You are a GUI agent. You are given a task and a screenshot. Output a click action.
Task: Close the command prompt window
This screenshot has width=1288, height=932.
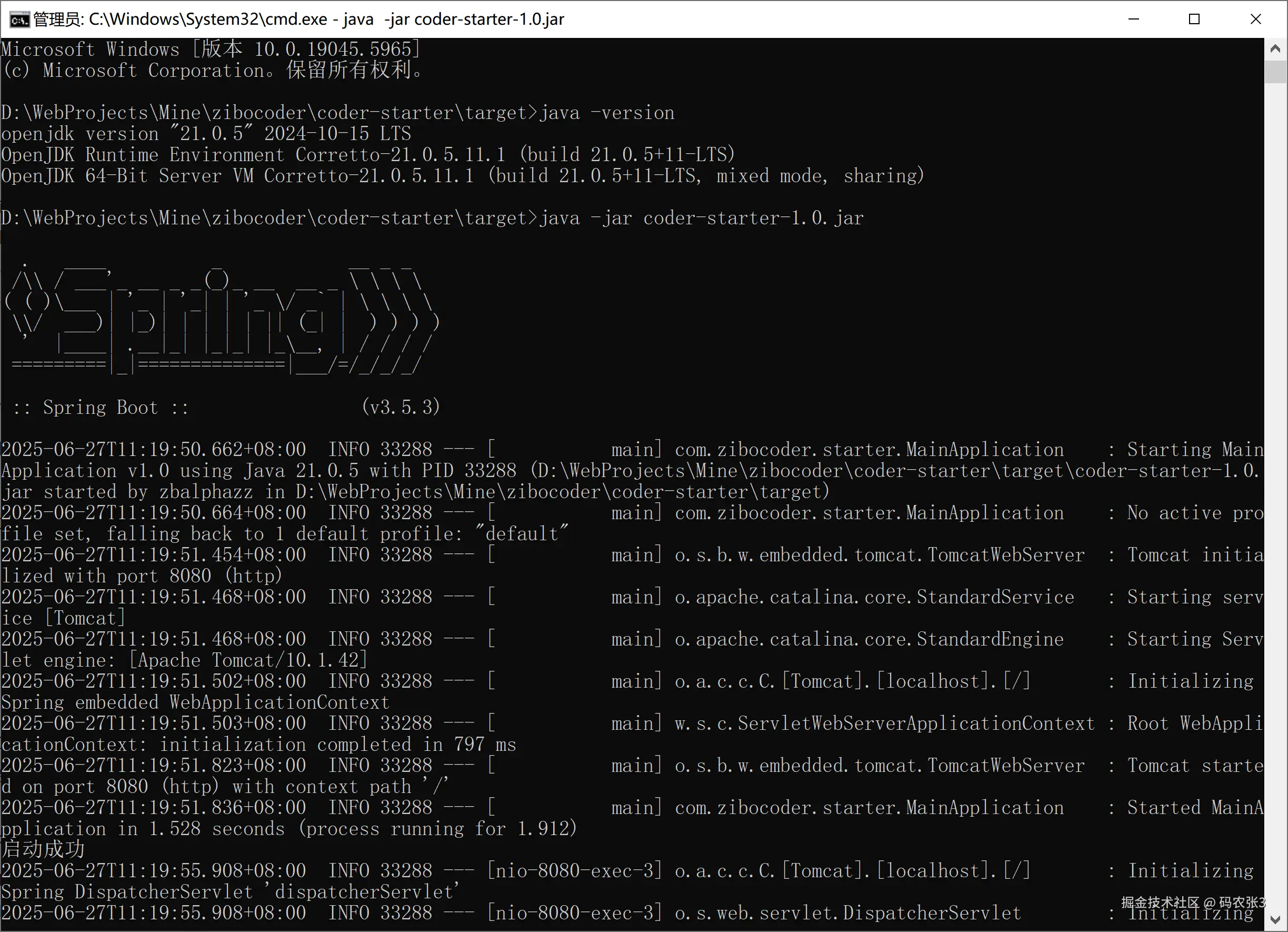pos(1256,19)
